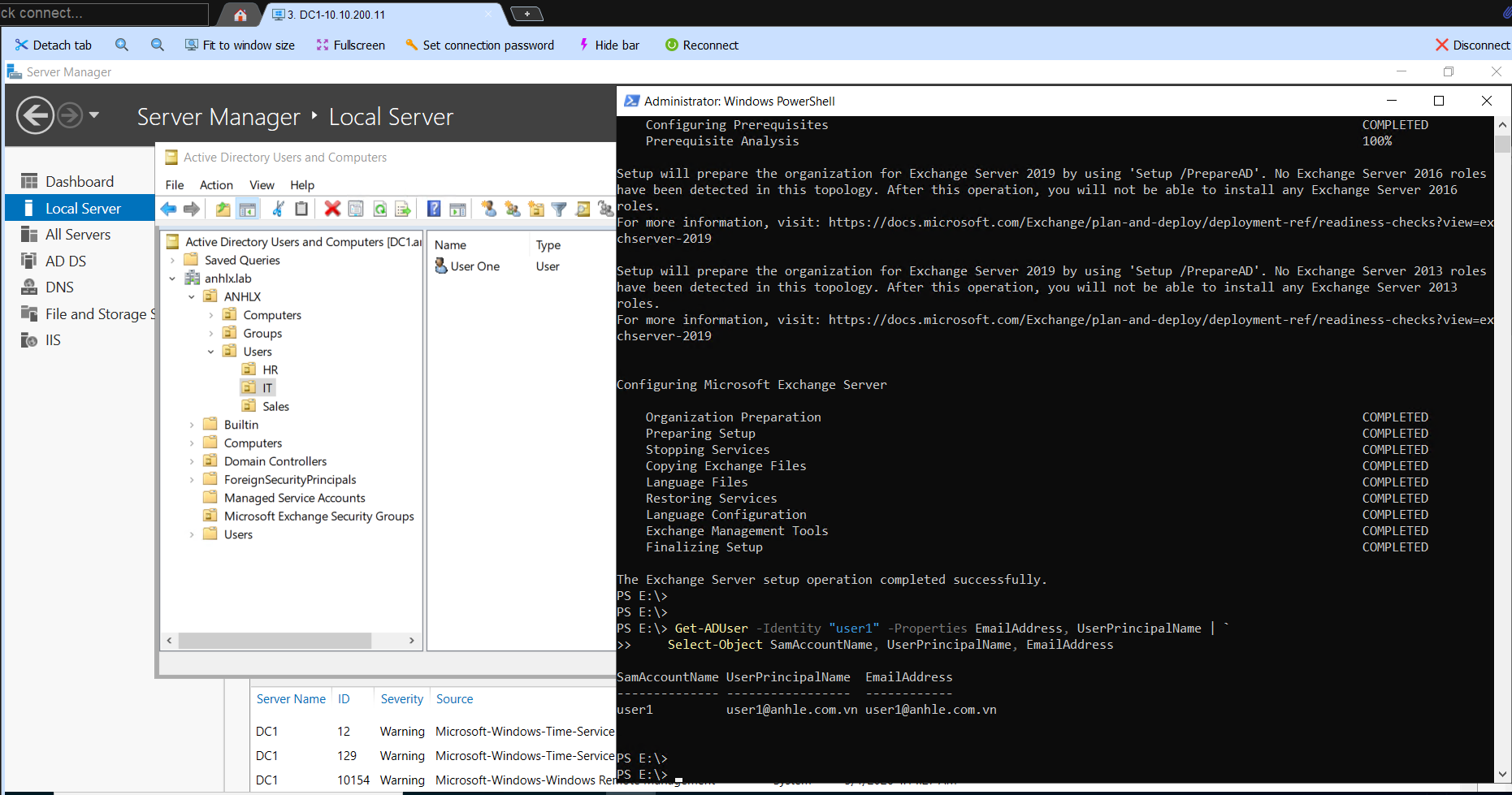Click Zoom in magnifier in connection bar
1512x795 pixels.
122,45
